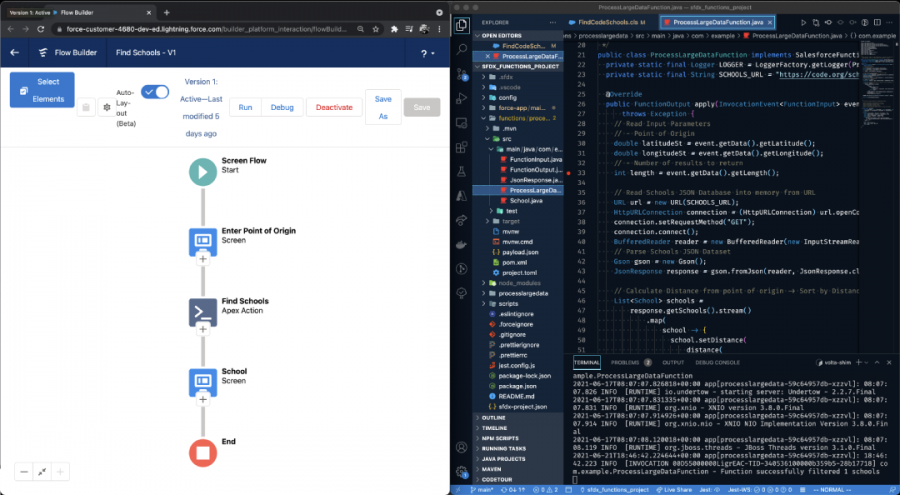The width and height of the screenshot is (900, 495).
Task: Open Flow Builder help question mark menu
Action: pos(428,53)
